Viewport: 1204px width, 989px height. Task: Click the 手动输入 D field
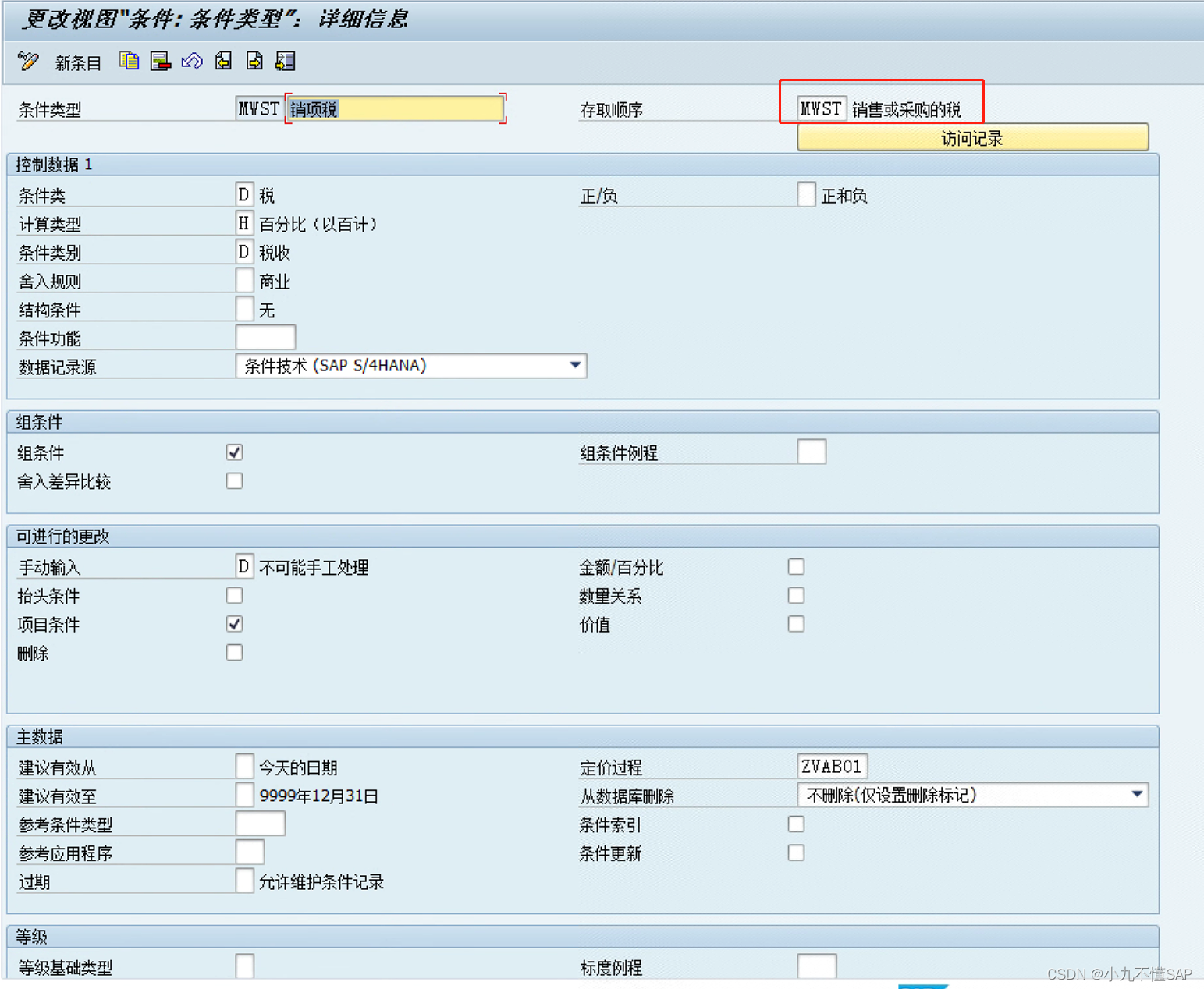(x=244, y=566)
